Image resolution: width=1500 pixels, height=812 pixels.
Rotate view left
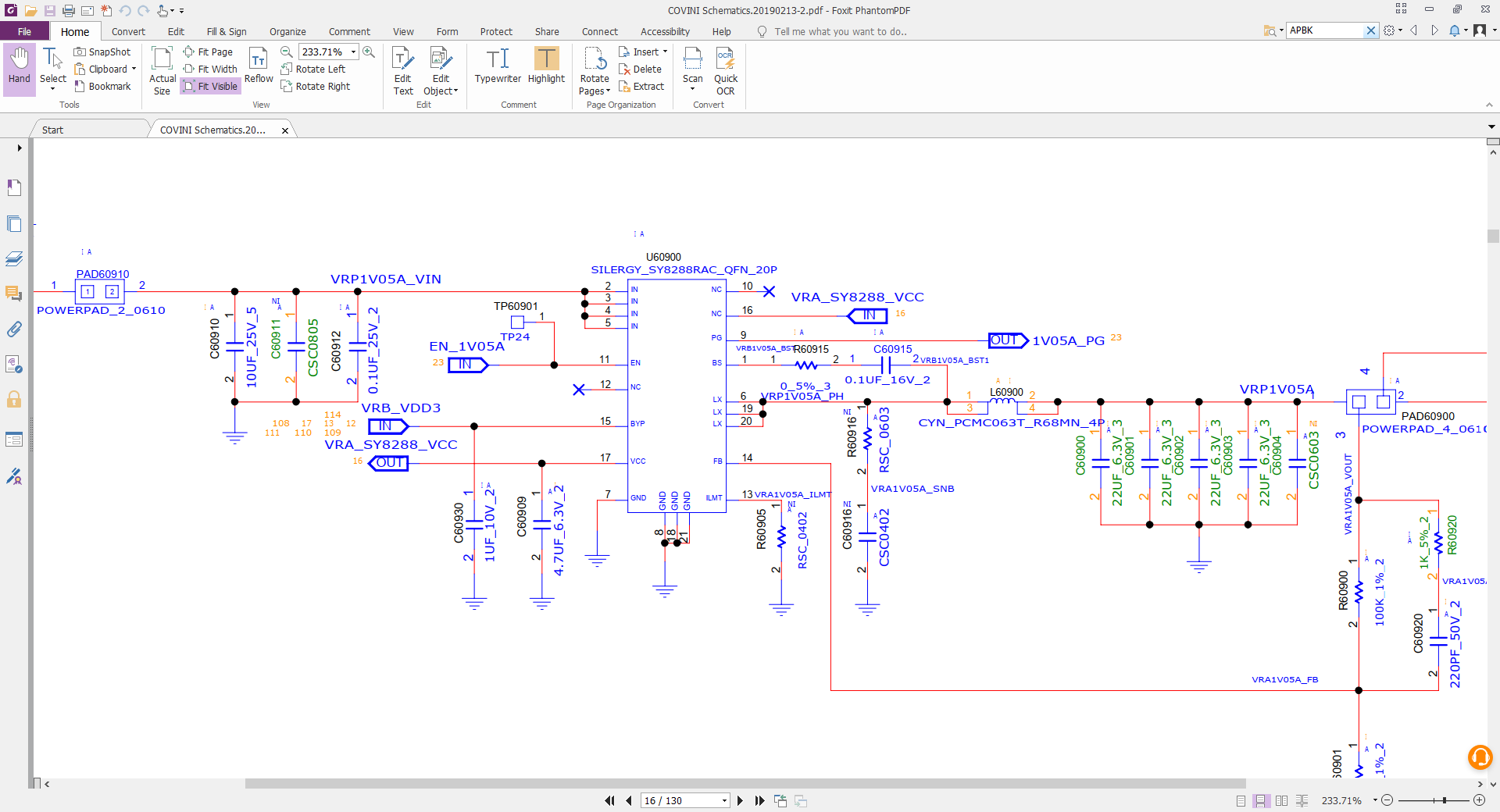313,69
